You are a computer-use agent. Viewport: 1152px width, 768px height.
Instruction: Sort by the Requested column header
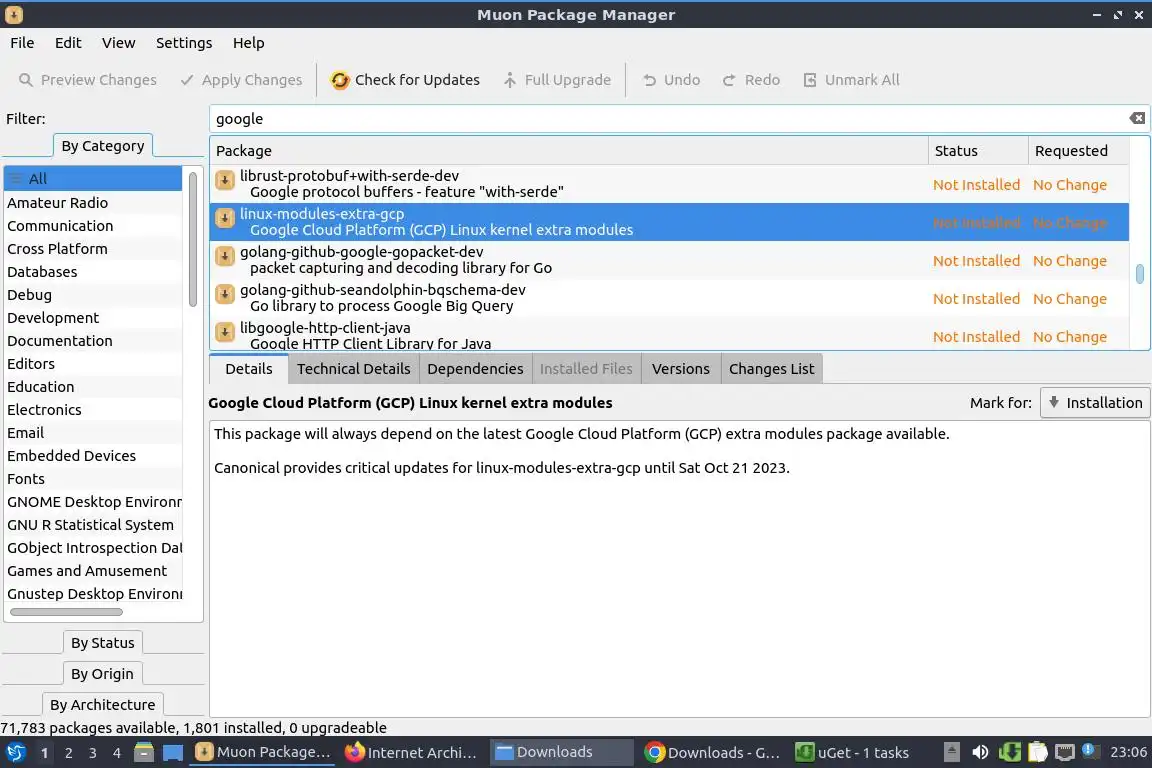pyautogui.click(x=1078, y=151)
